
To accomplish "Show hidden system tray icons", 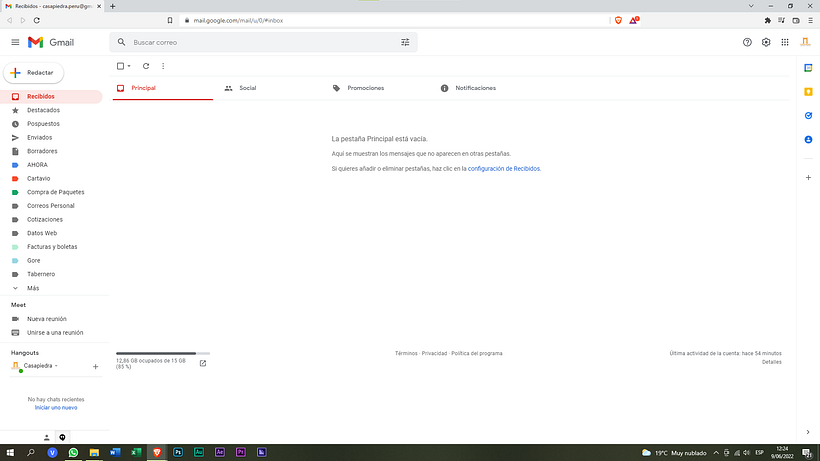I will point(716,453).
